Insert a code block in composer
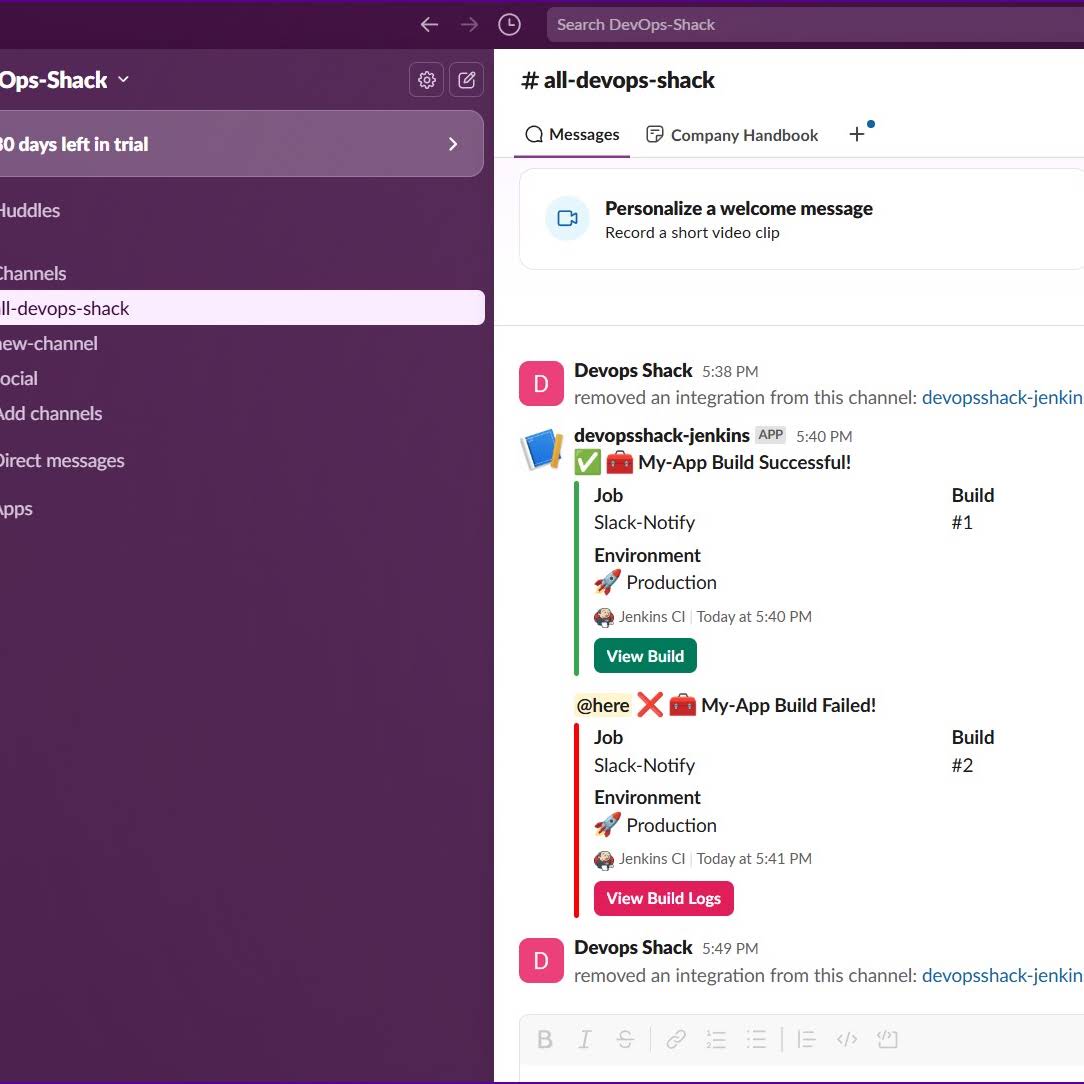The image size is (1084, 1084). click(x=887, y=1039)
